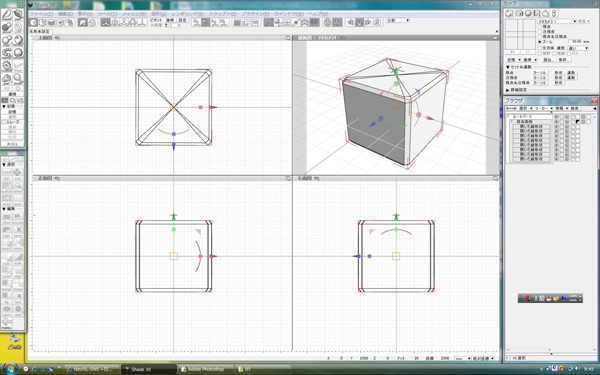This screenshot has width=600, height=375.
Task: Switch to Adobe Photoshop in taskbar
Action: tap(205, 369)
